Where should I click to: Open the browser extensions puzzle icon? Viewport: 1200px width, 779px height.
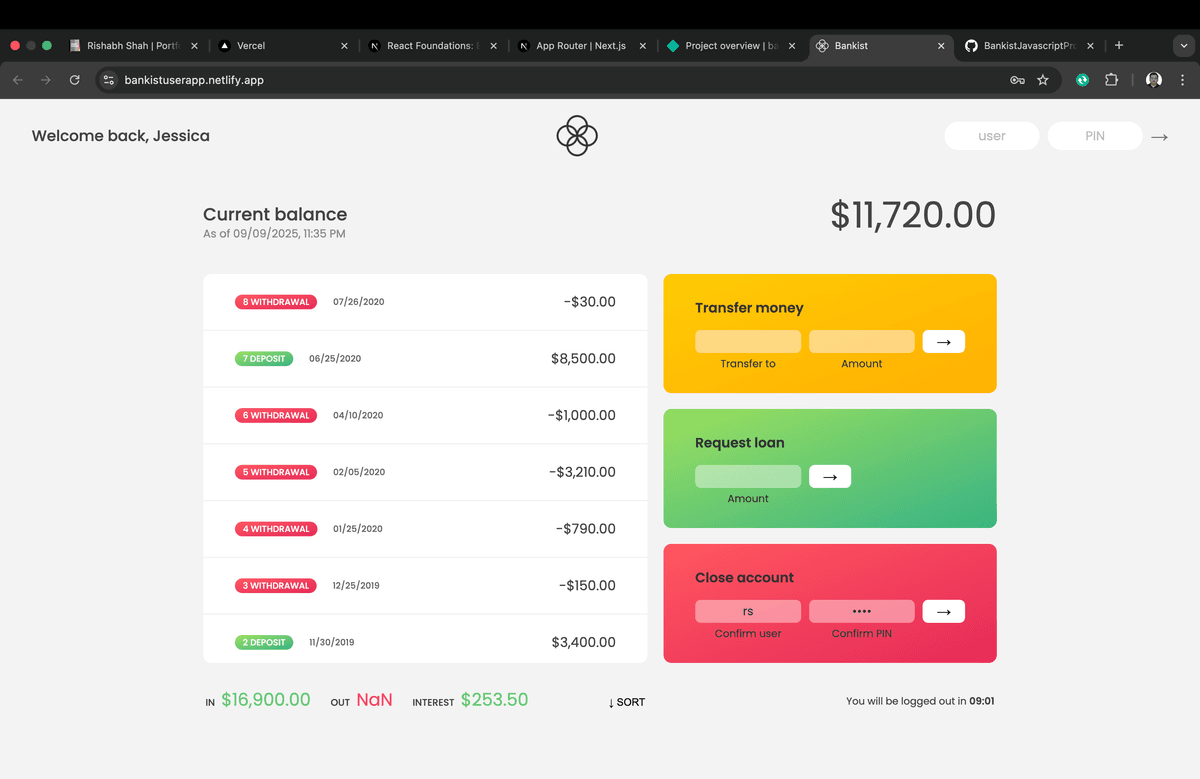point(1111,80)
